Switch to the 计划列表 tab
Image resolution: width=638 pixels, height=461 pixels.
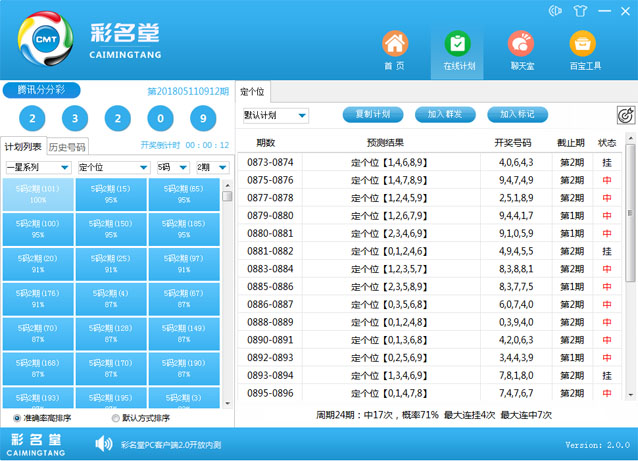[23, 146]
